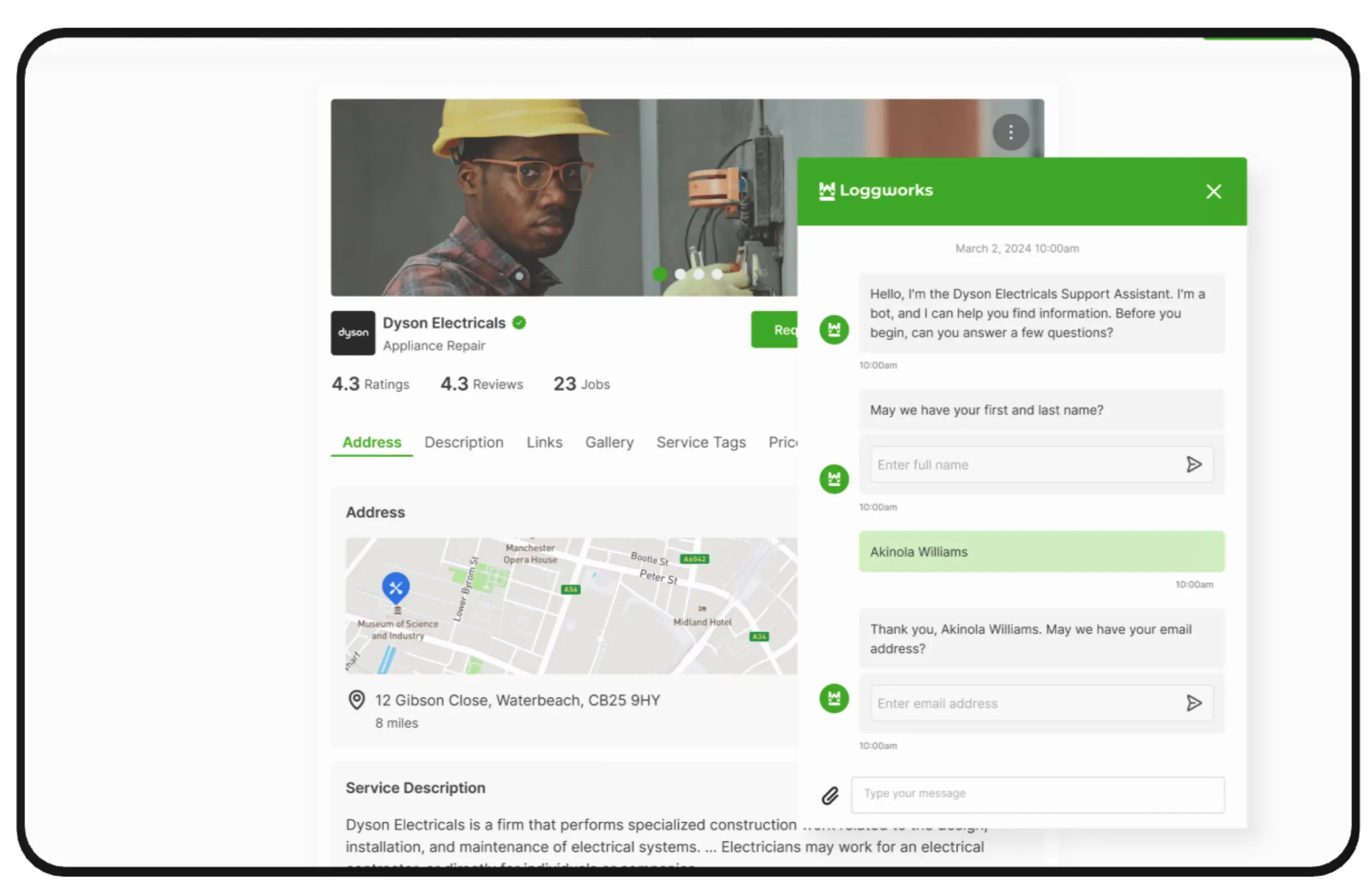
Task: Send the email address with arrow icon
Action: pyautogui.click(x=1194, y=703)
